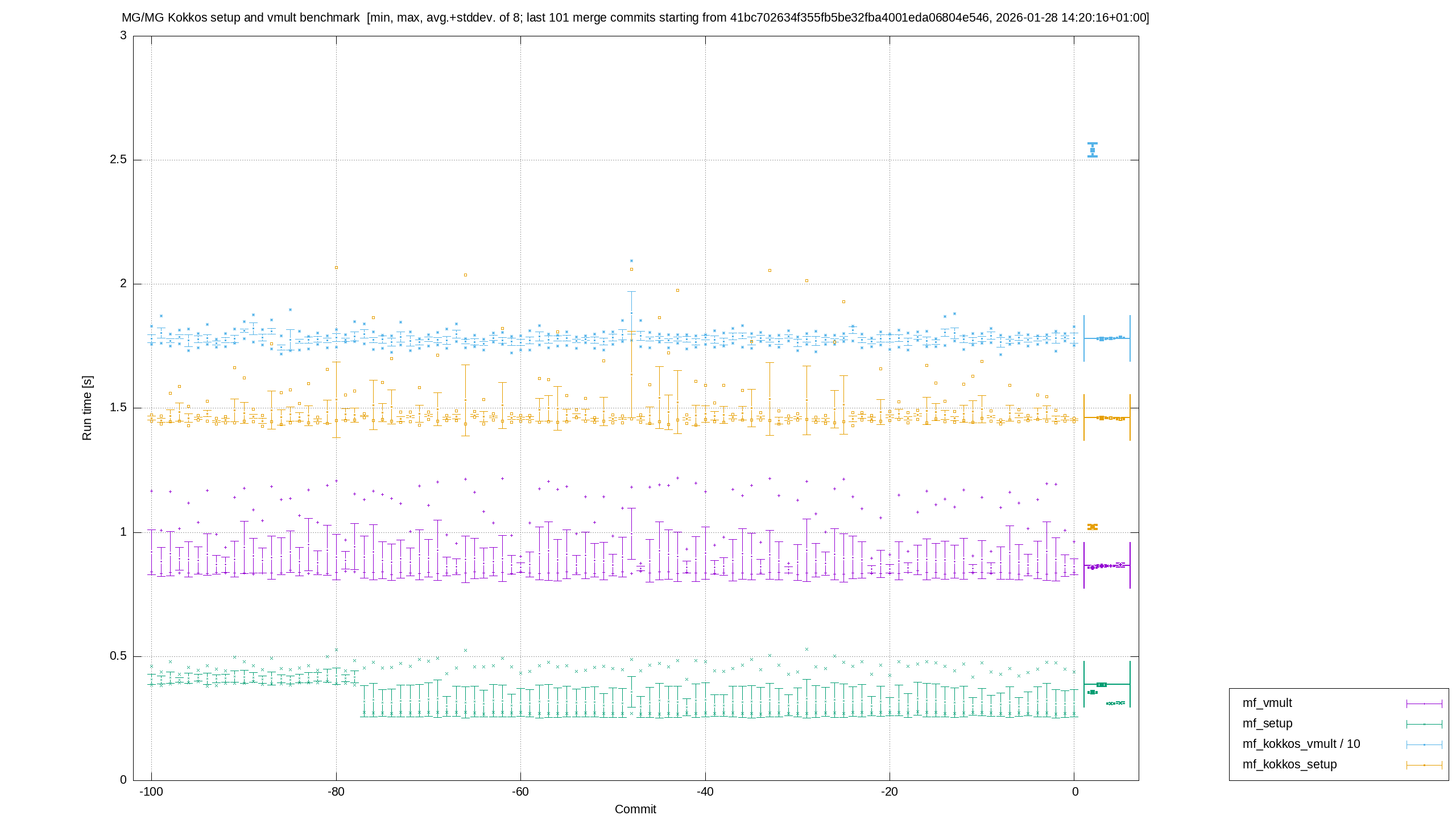Click the 0 tick label on x-axis
1456x819 pixels.
[1075, 792]
